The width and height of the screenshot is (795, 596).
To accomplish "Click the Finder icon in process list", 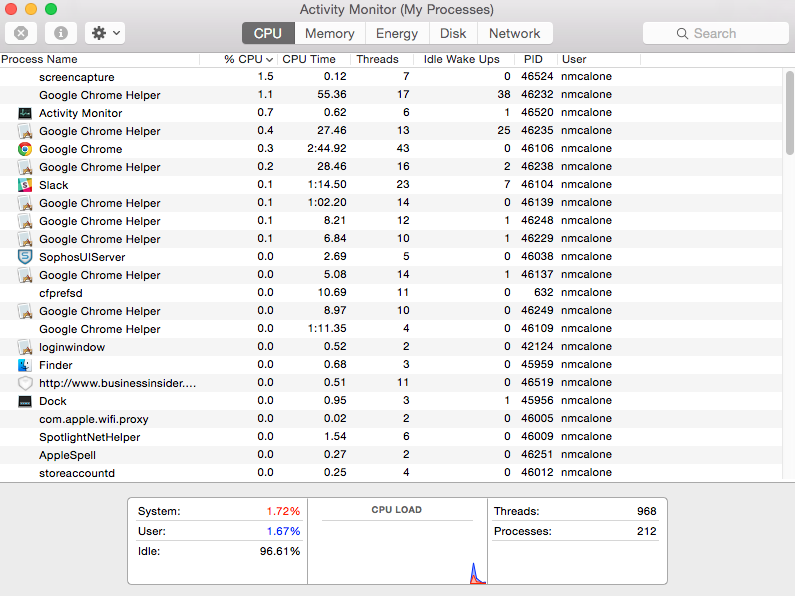I will (x=25, y=365).
